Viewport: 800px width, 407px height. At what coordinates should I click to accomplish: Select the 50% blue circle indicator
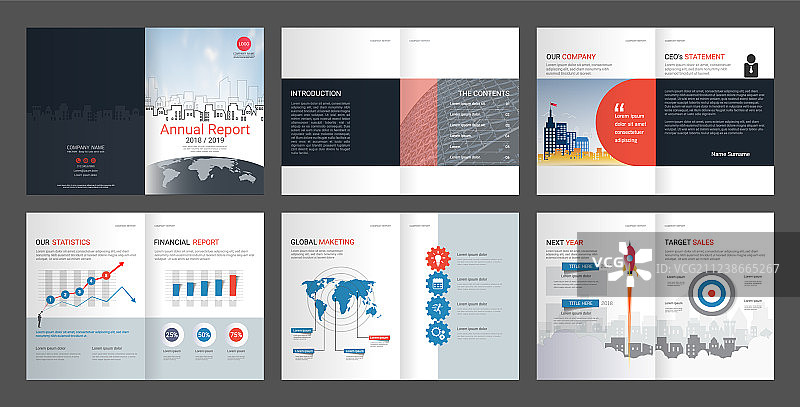(204, 334)
